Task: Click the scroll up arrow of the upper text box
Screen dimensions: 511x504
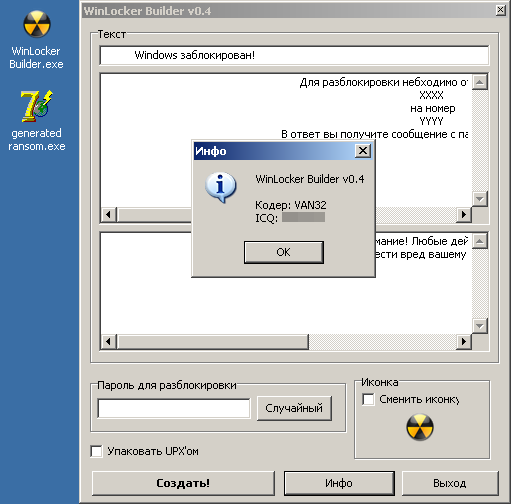Action: [480, 82]
